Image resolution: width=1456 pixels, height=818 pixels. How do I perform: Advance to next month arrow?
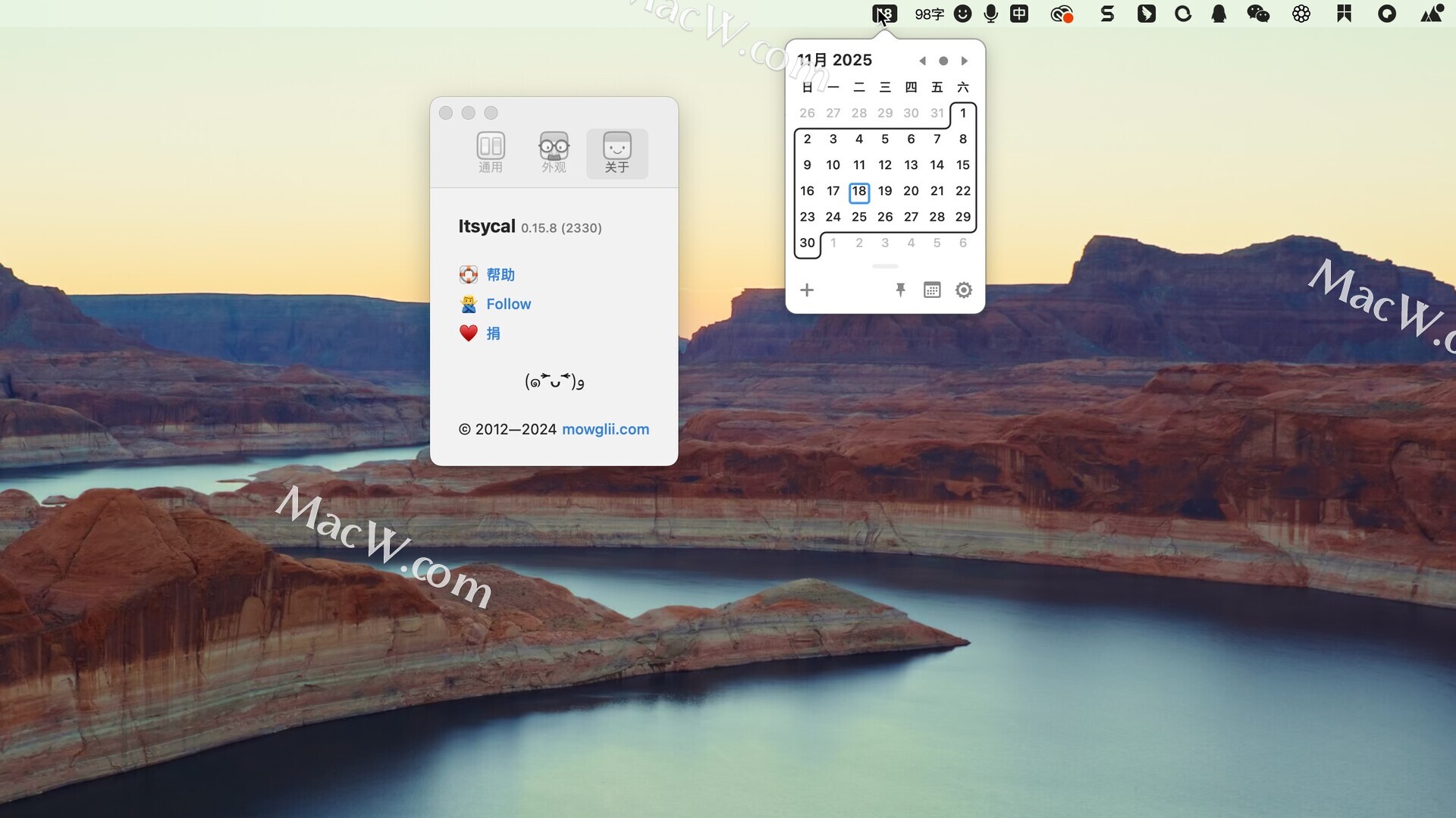(x=965, y=61)
